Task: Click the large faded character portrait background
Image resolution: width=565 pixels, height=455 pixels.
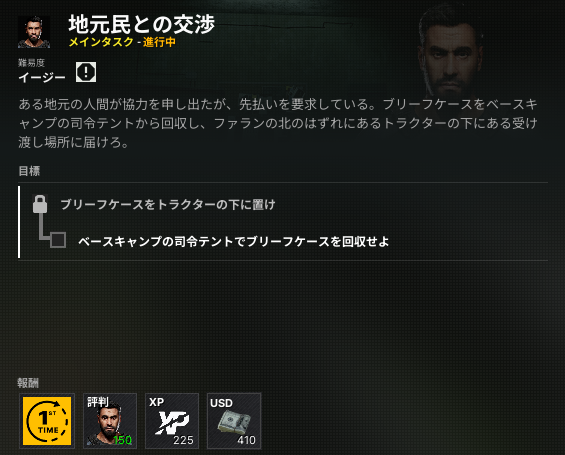Action: pyautogui.click(x=451, y=50)
